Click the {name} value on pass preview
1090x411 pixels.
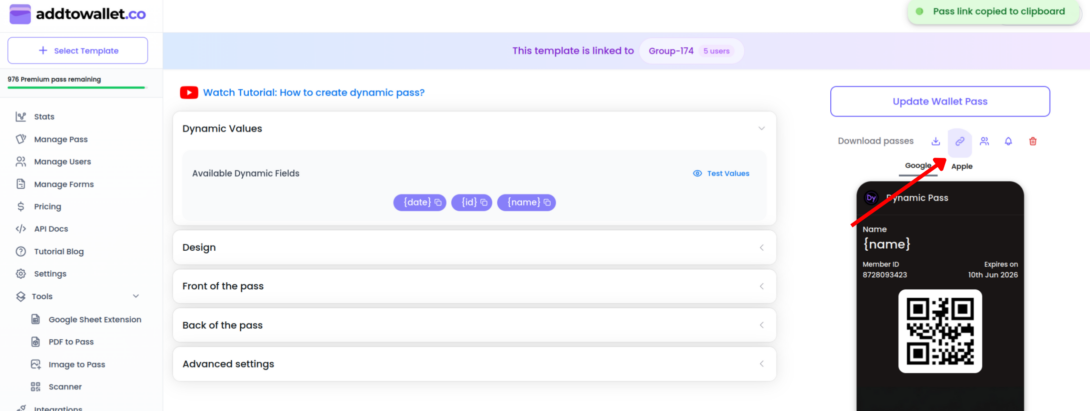coord(886,244)
